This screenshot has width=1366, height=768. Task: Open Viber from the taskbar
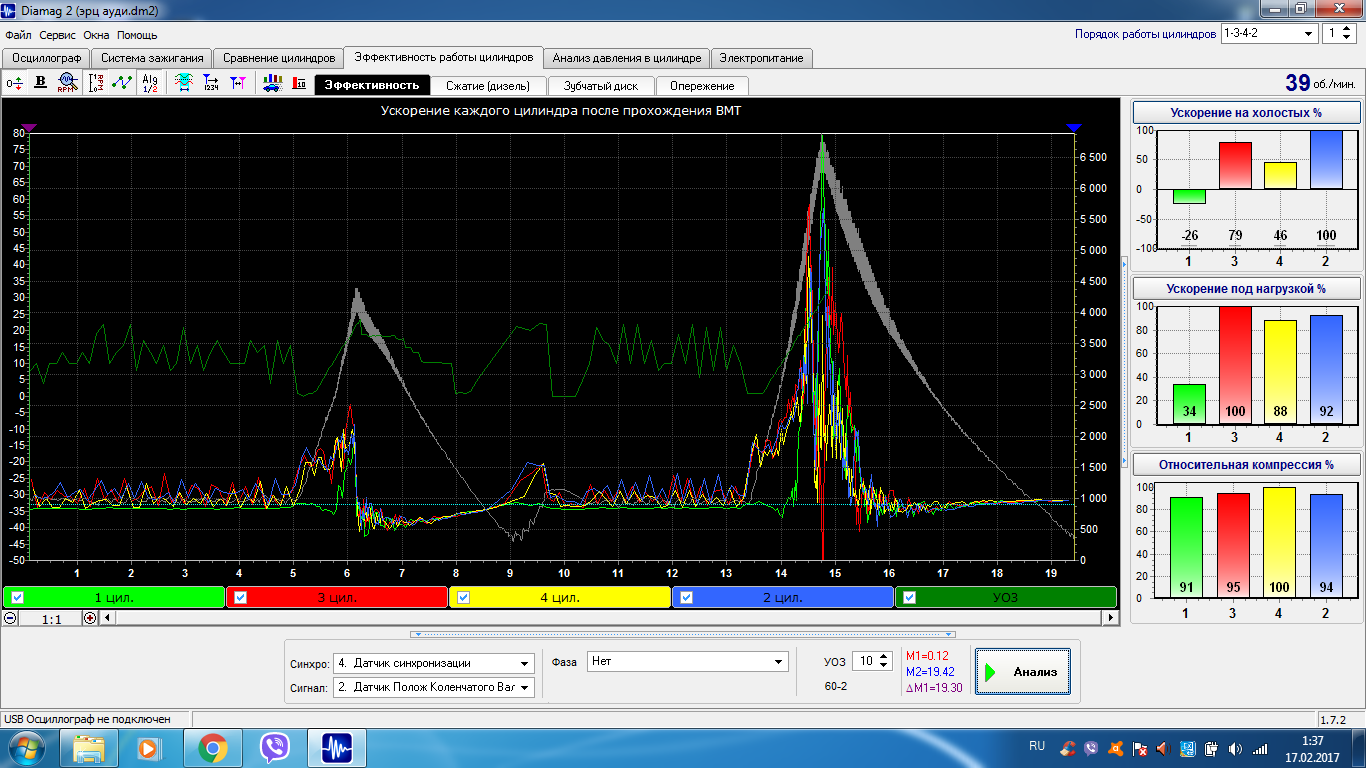[274, 747]
